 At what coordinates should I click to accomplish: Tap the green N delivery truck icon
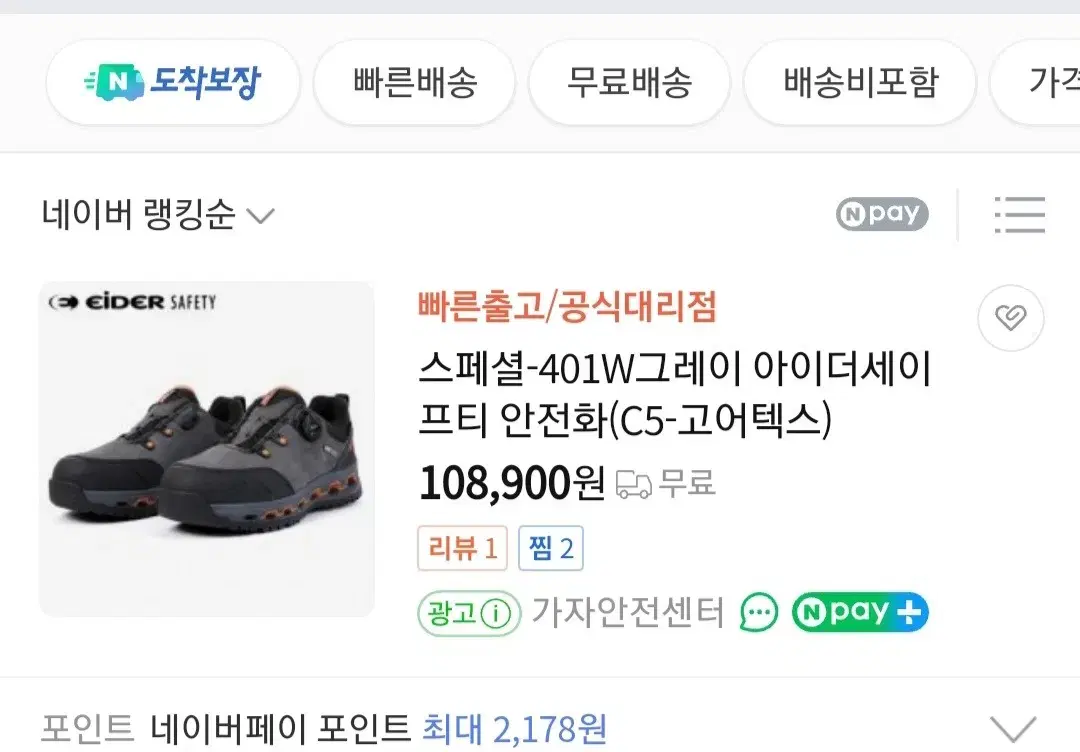[114, 83]
